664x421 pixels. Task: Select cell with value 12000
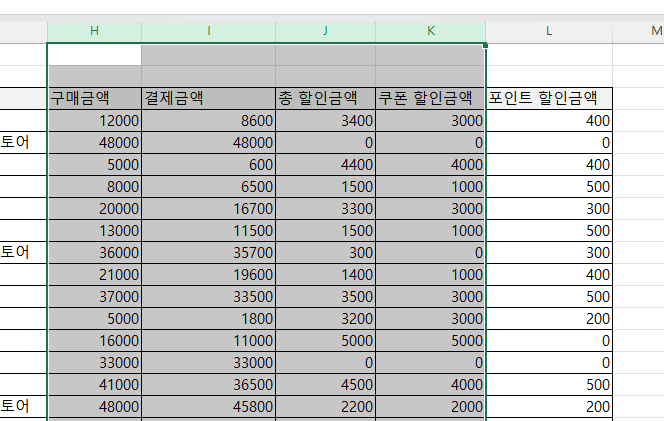point(95,121)
